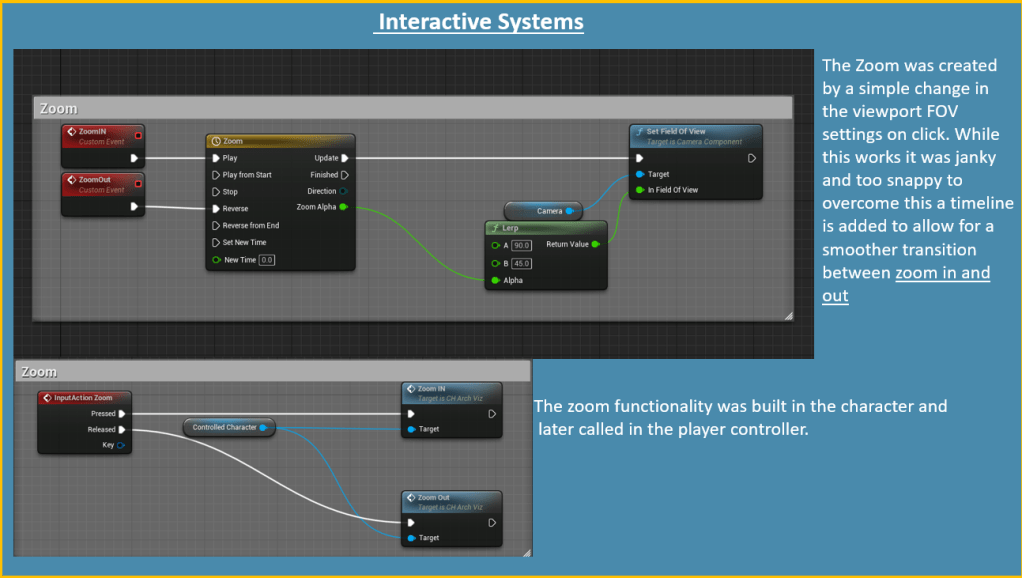Select the In Field Of View pin

click(x=638, y=190)
